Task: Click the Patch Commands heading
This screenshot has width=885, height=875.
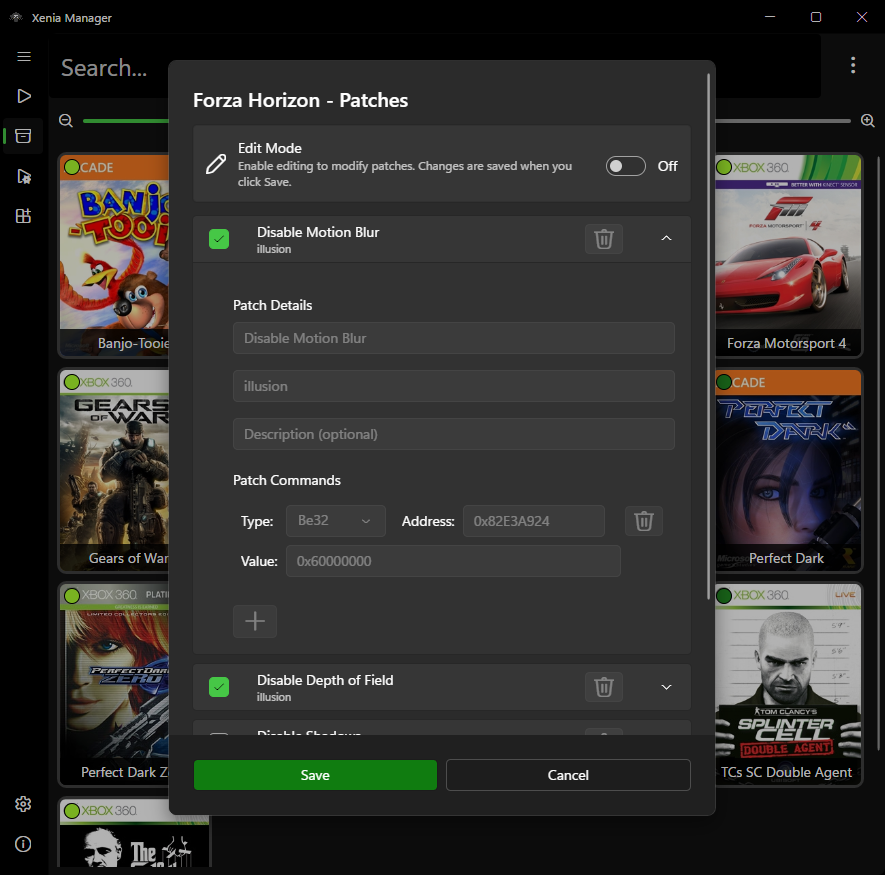Action: tap(287, 480)
